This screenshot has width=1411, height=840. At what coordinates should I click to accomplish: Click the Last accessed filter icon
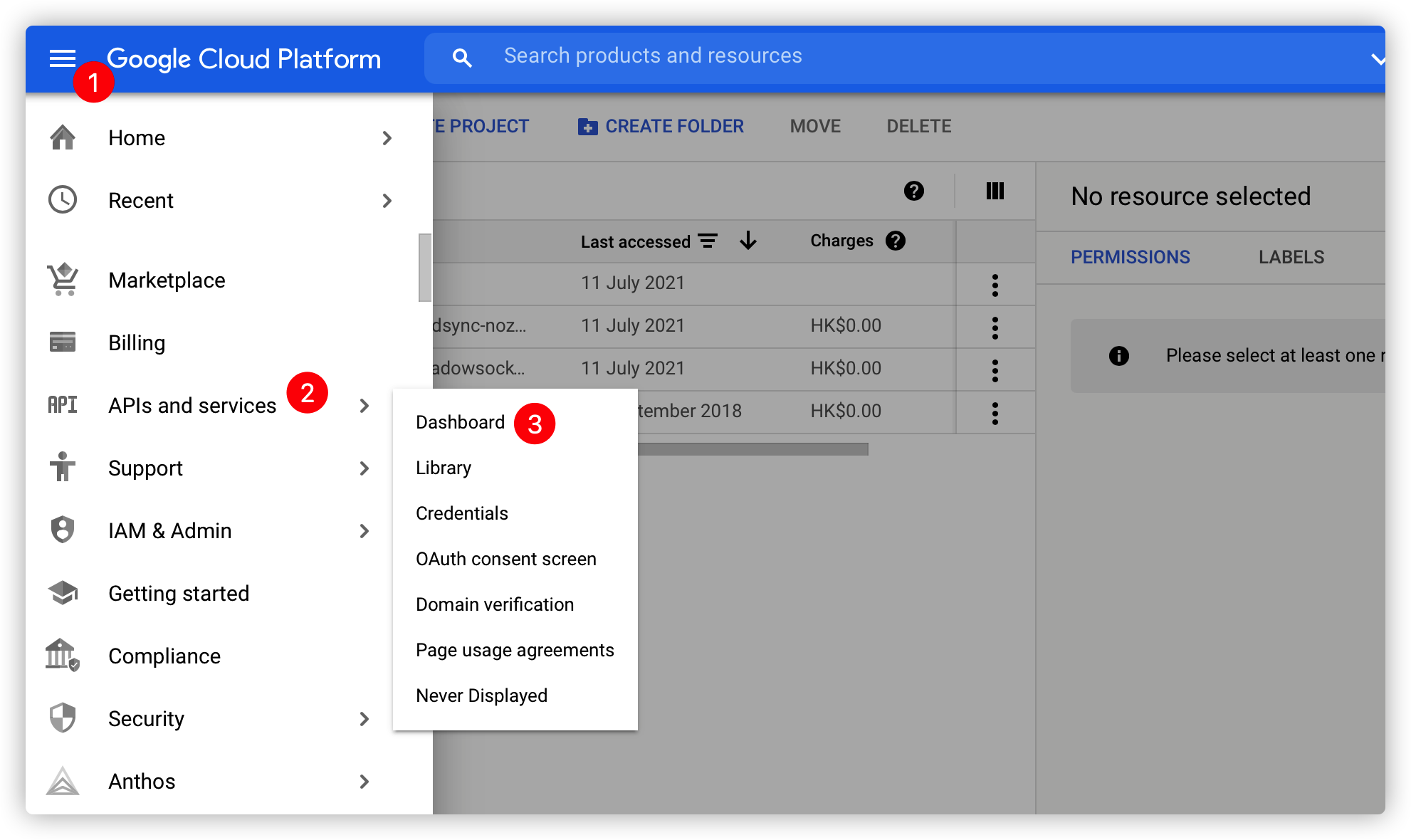708,241
